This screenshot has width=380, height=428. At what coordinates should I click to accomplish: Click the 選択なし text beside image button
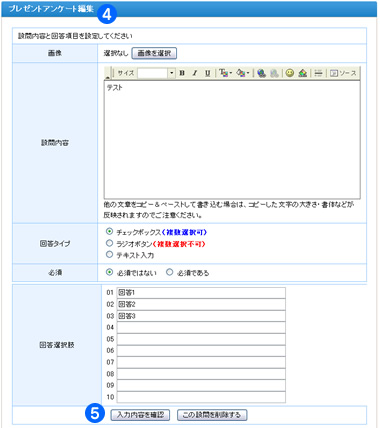[116, 53]
